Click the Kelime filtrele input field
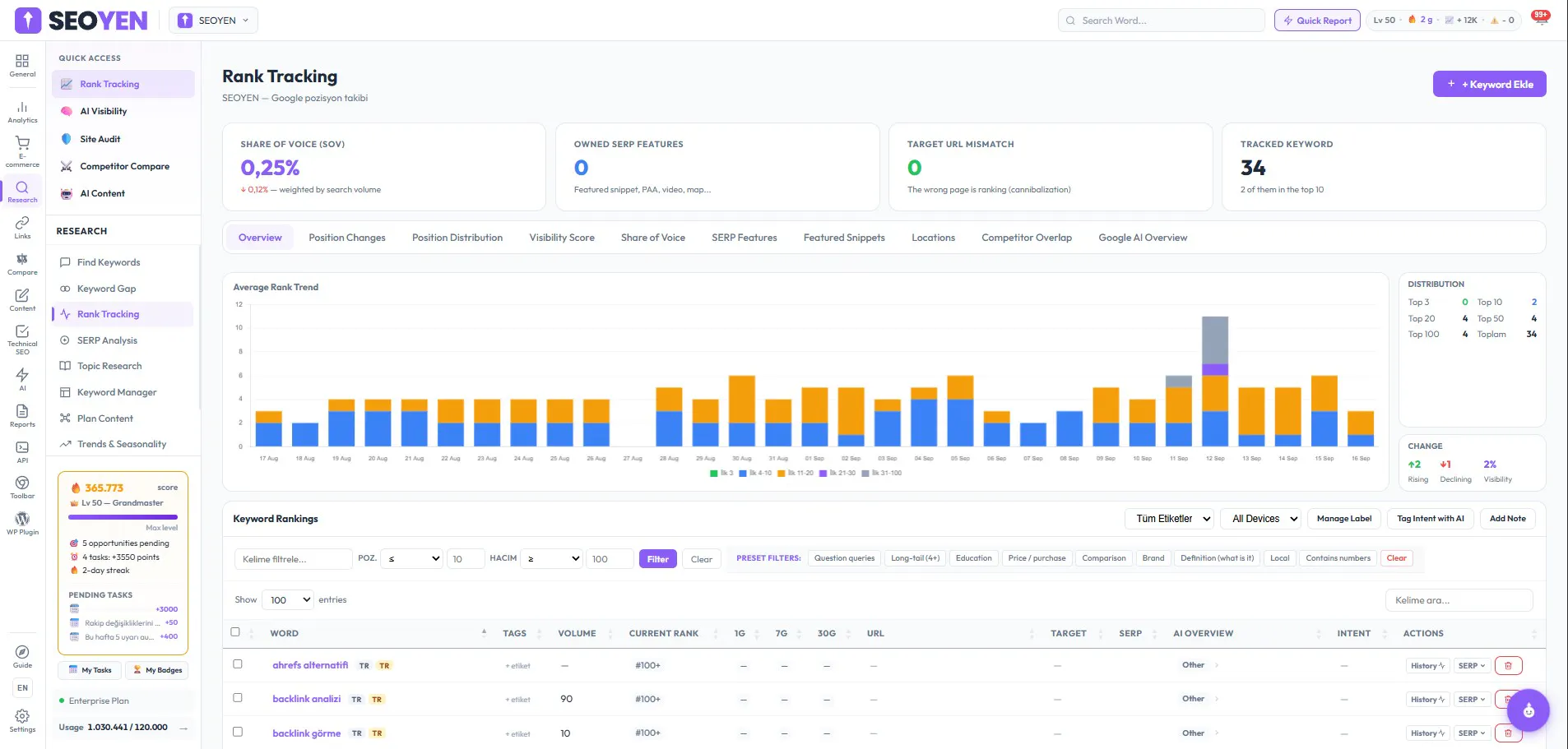 click(x=294, y=559)
